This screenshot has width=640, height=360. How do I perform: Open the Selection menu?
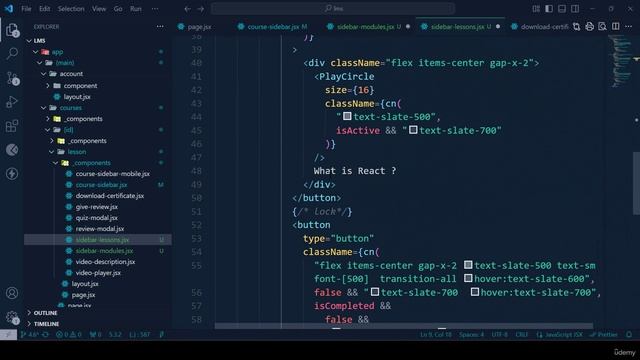[x=71, y=9]
